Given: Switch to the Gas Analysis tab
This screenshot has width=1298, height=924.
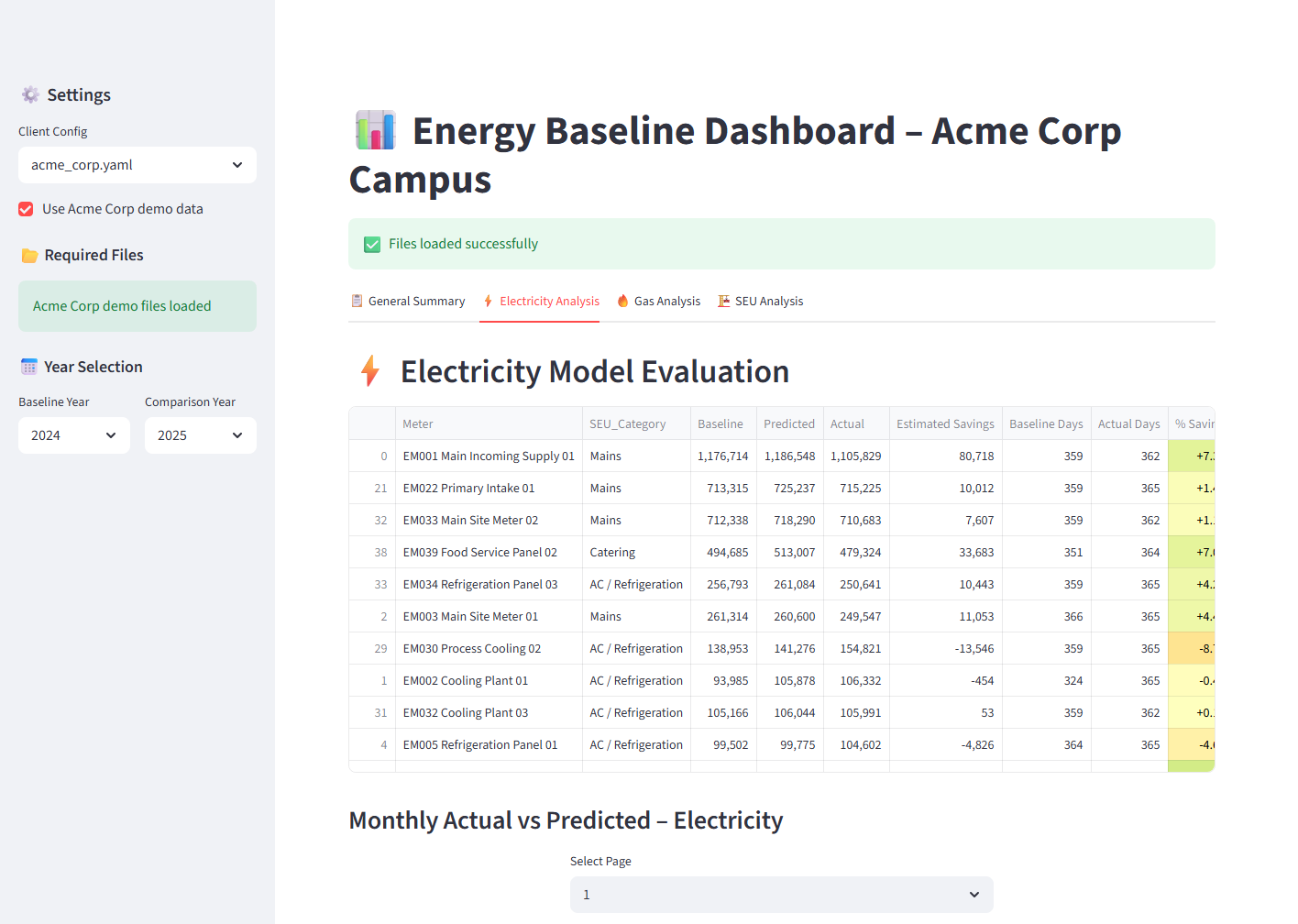Looking at the screenshot, I should [x=658, y=301].
